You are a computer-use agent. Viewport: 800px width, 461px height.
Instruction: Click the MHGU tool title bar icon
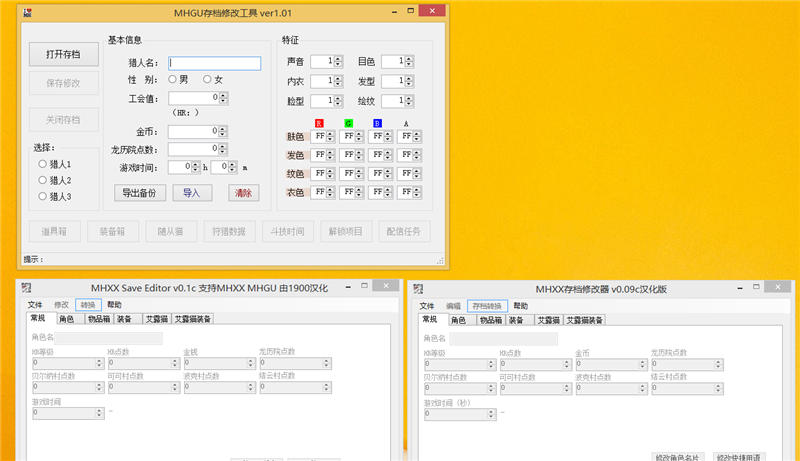point(28,13)
